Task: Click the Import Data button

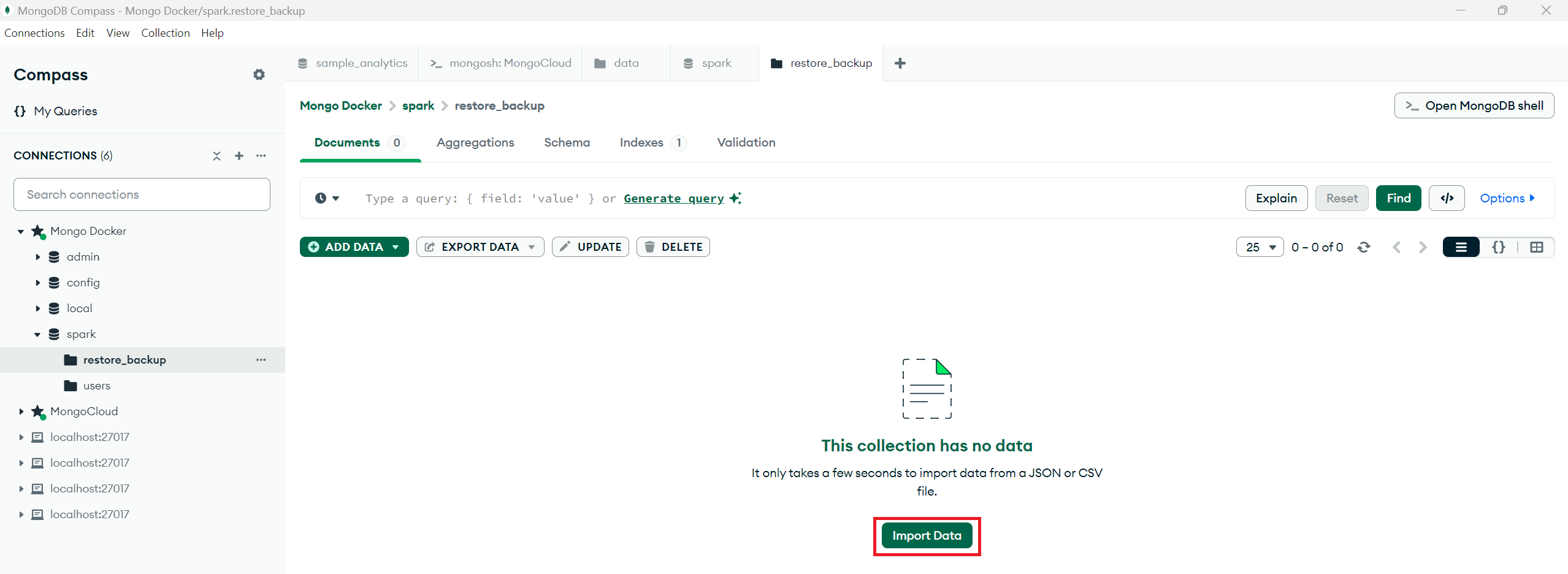Action: pyautogui.click(x=927, y=535)
